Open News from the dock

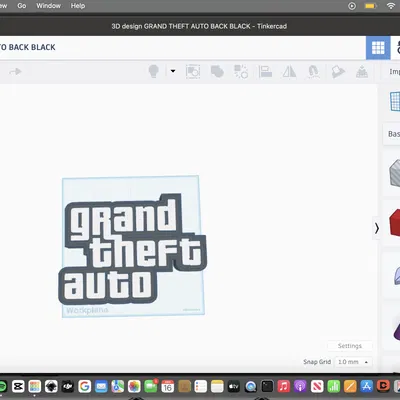[x=317, y=387]
